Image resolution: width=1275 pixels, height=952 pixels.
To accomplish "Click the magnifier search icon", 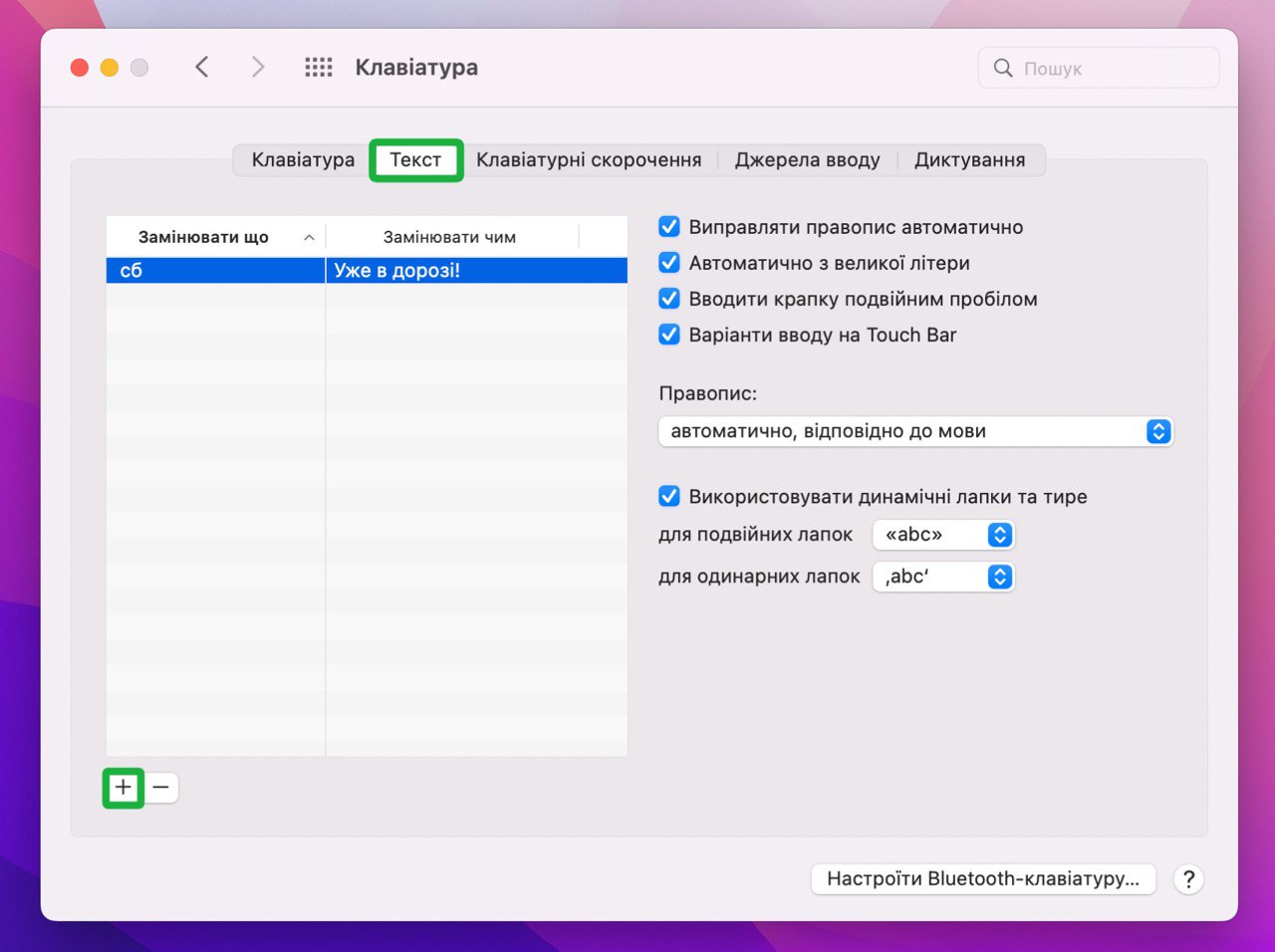I will click(1003, 68).
